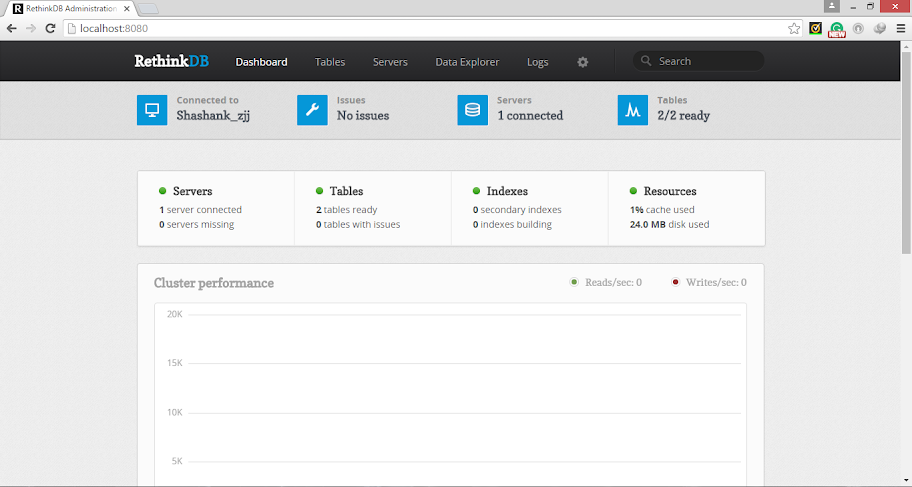This screenshot has height=487, width=912.
Task: Click the 5K axis label
Action: click(x=177, y=461)
